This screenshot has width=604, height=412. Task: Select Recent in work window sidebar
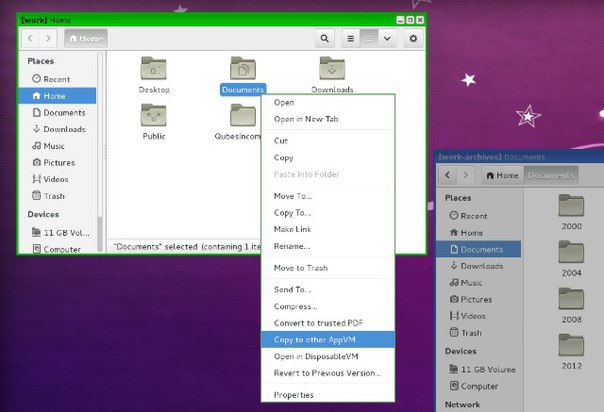56,79
